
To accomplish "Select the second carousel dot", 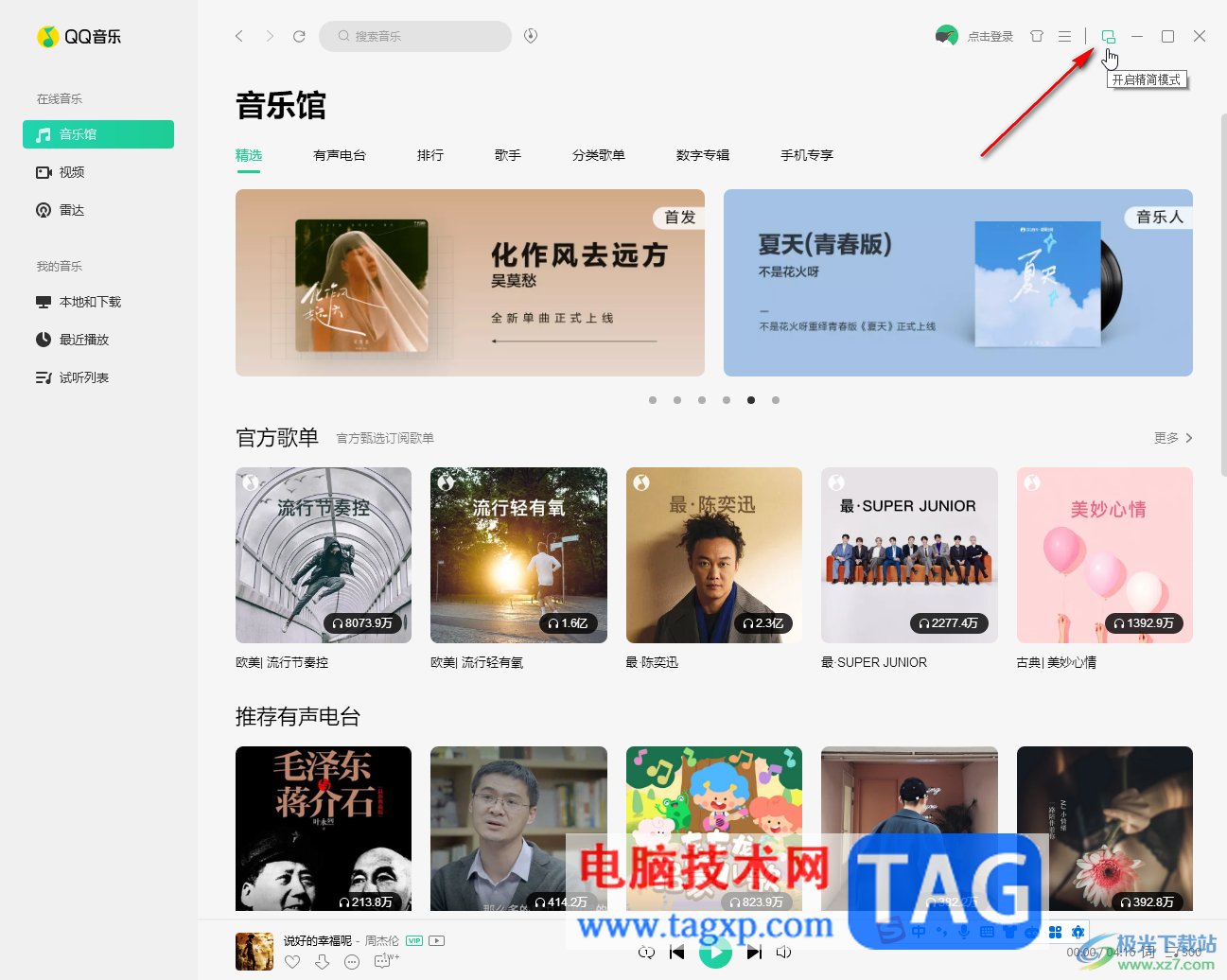I will point(677,400).
